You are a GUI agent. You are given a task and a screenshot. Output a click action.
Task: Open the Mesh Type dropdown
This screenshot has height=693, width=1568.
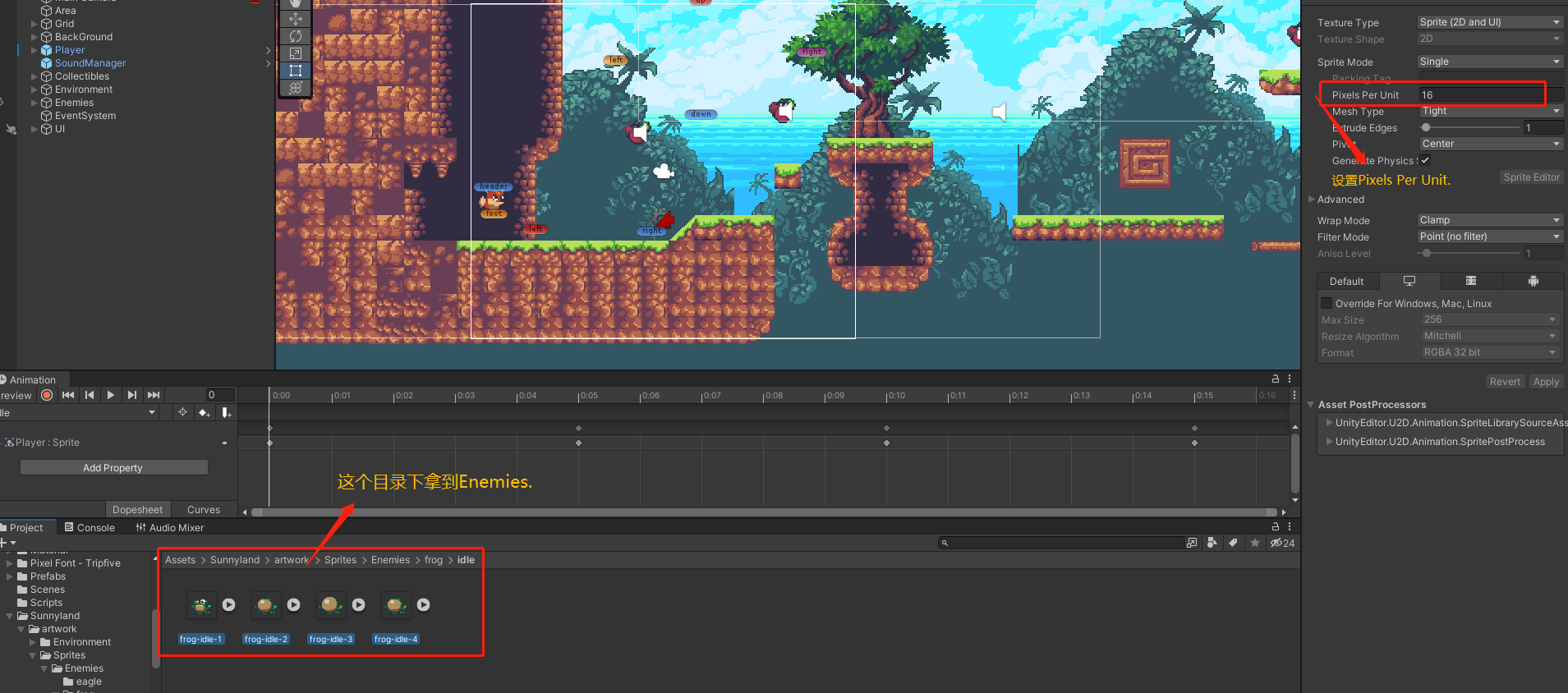(1490, 111)
